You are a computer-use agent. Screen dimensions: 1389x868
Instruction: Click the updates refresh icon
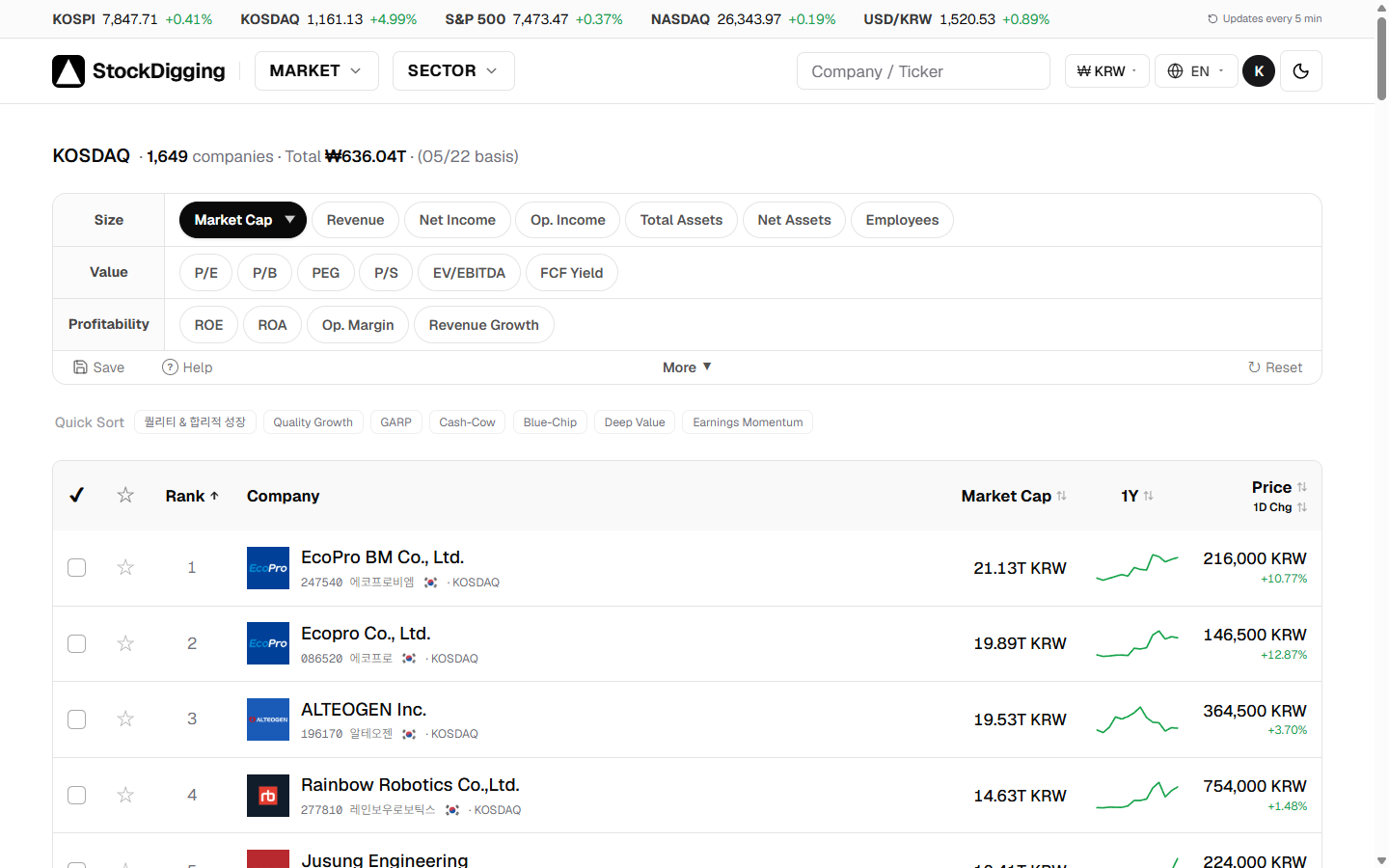1212,19
